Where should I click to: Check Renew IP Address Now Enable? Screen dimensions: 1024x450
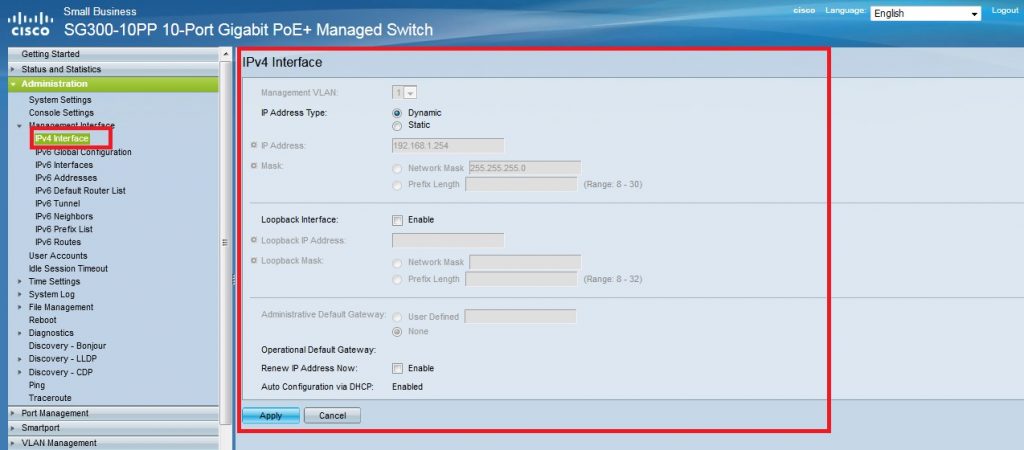[x=398, y=368]
